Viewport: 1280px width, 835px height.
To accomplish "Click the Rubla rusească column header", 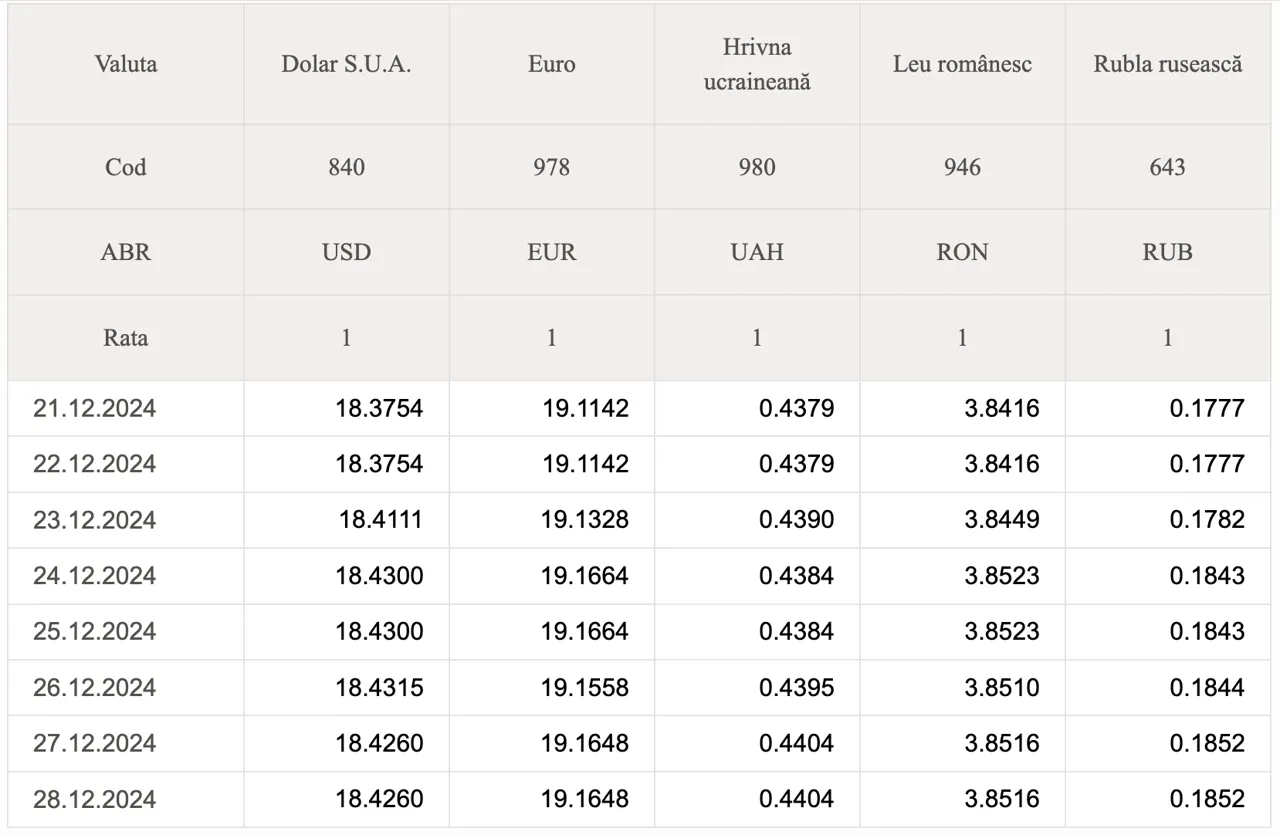I will point(1168,65).
